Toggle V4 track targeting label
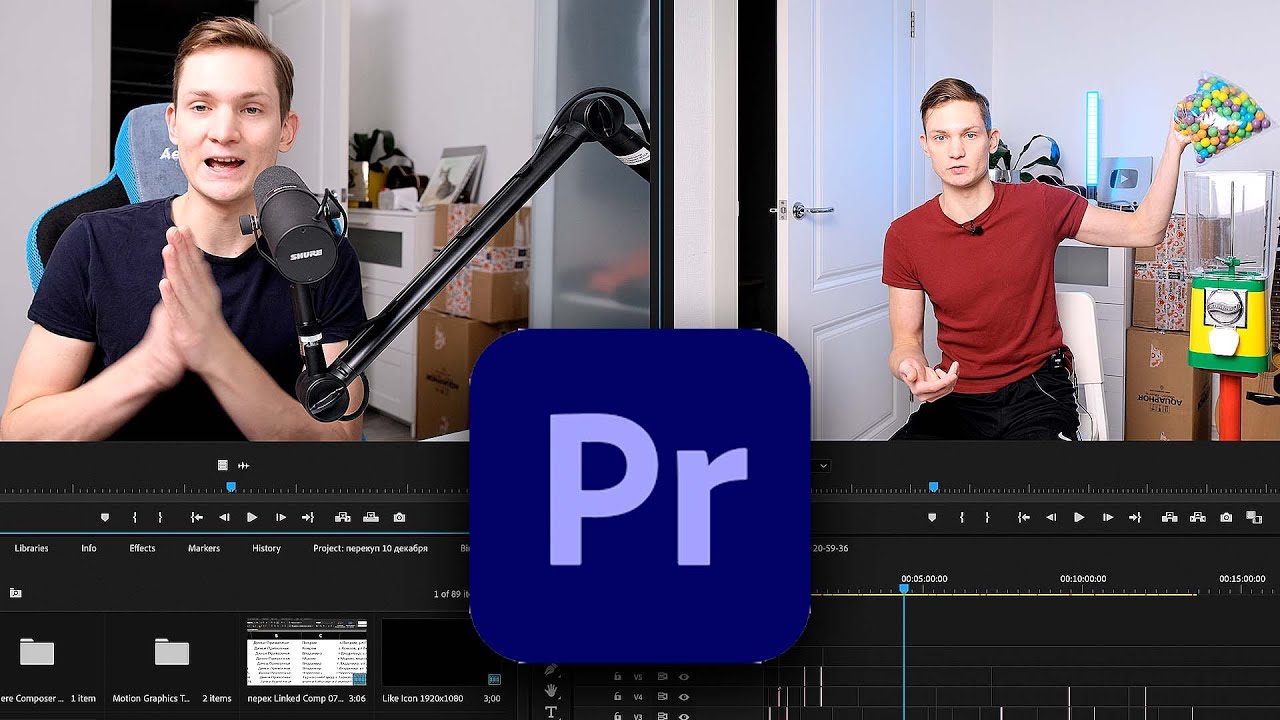Viewport: 1280px width, 720px height. coord(638,697)
